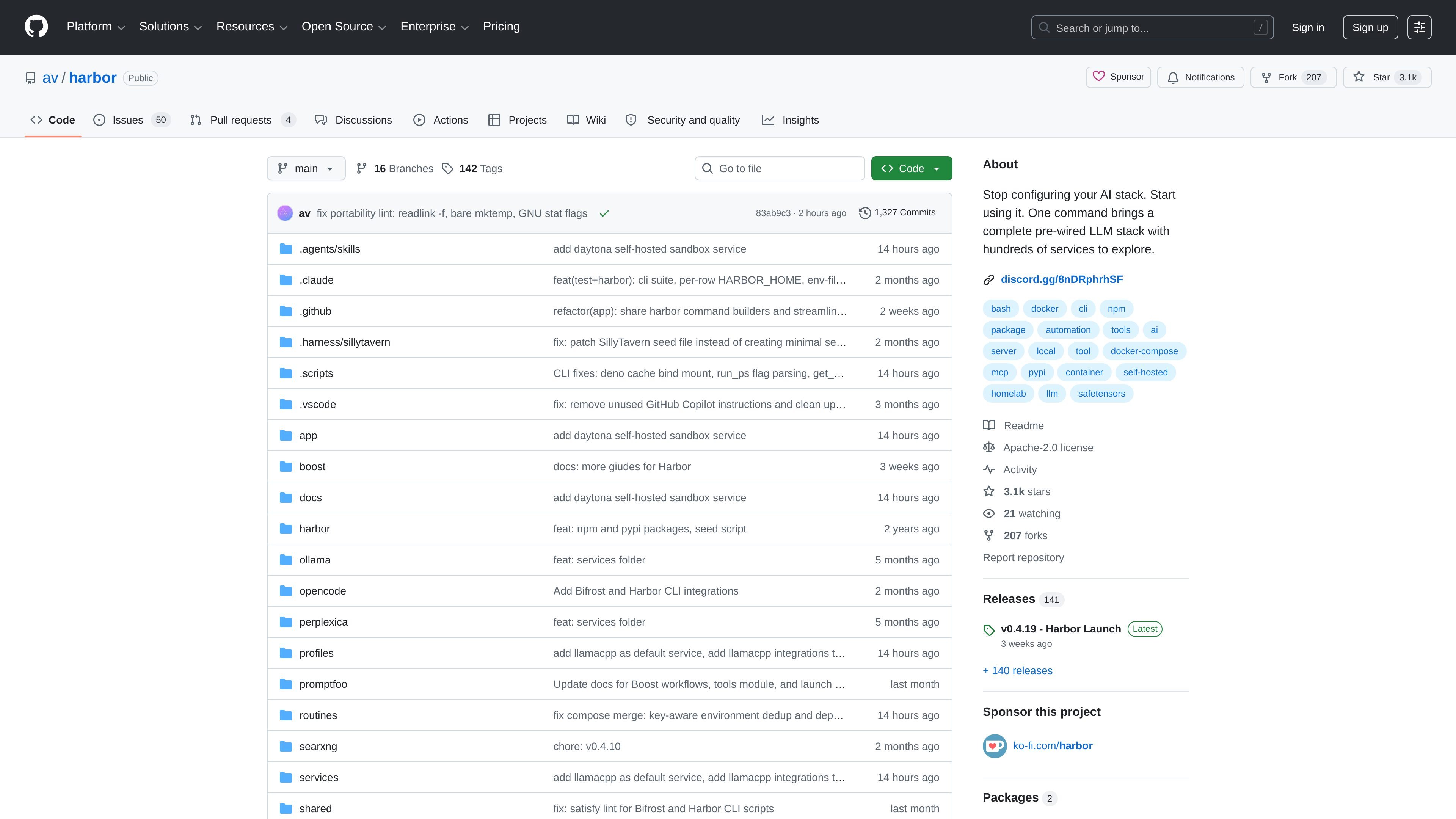Viewport: 1456px width, 819px height.
Task: Click the Notifications bell button
Action: (x=1200, y=77)
